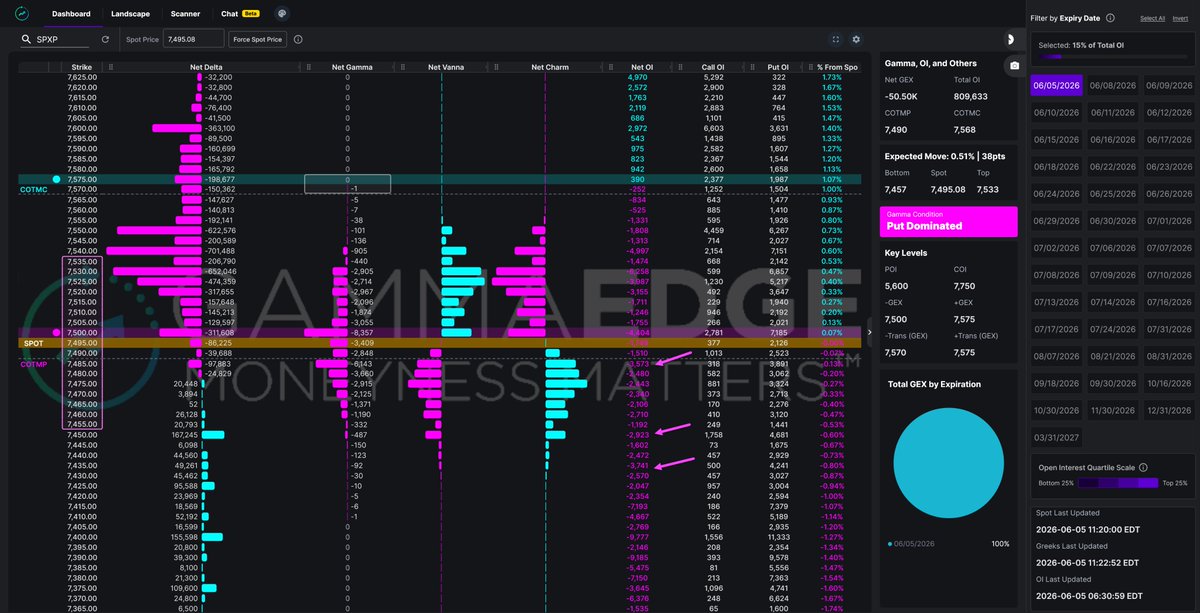This screenshot has height=613, width=1200.
Task: Click the Select All expiries link
Action: 1152,18
